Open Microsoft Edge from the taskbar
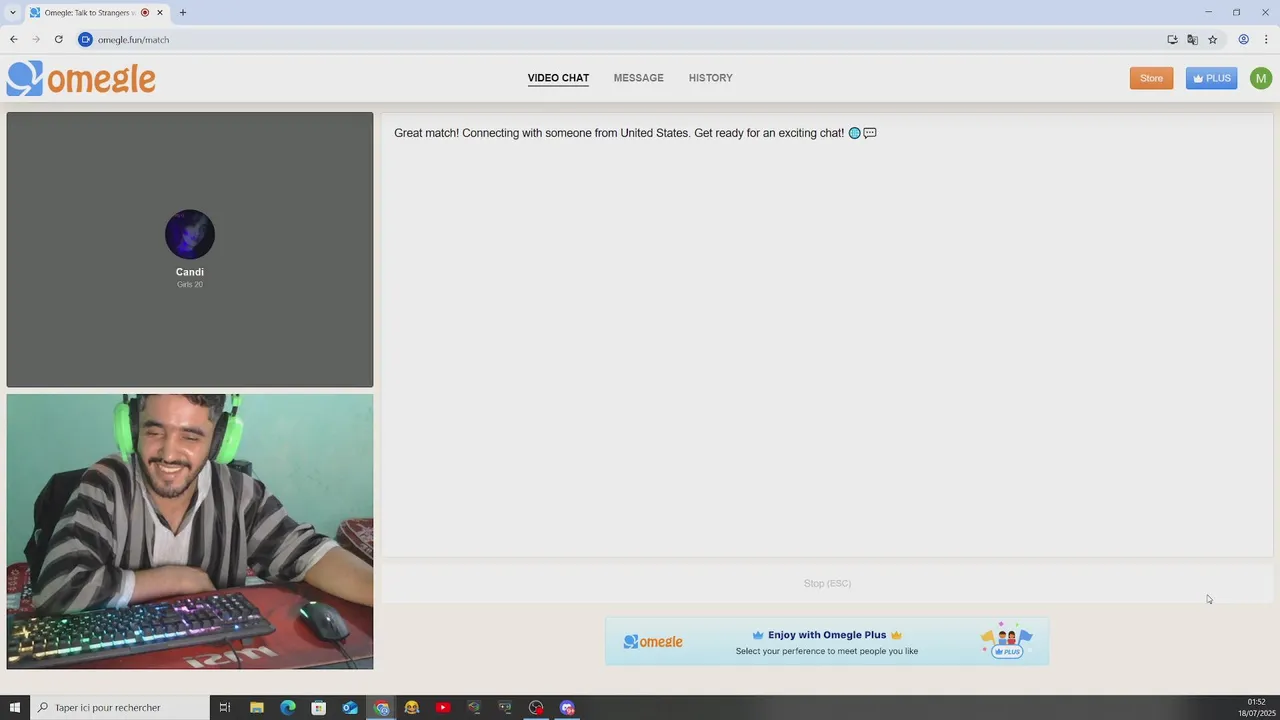This screenshot has height=720, width=1280. point(288,708)
